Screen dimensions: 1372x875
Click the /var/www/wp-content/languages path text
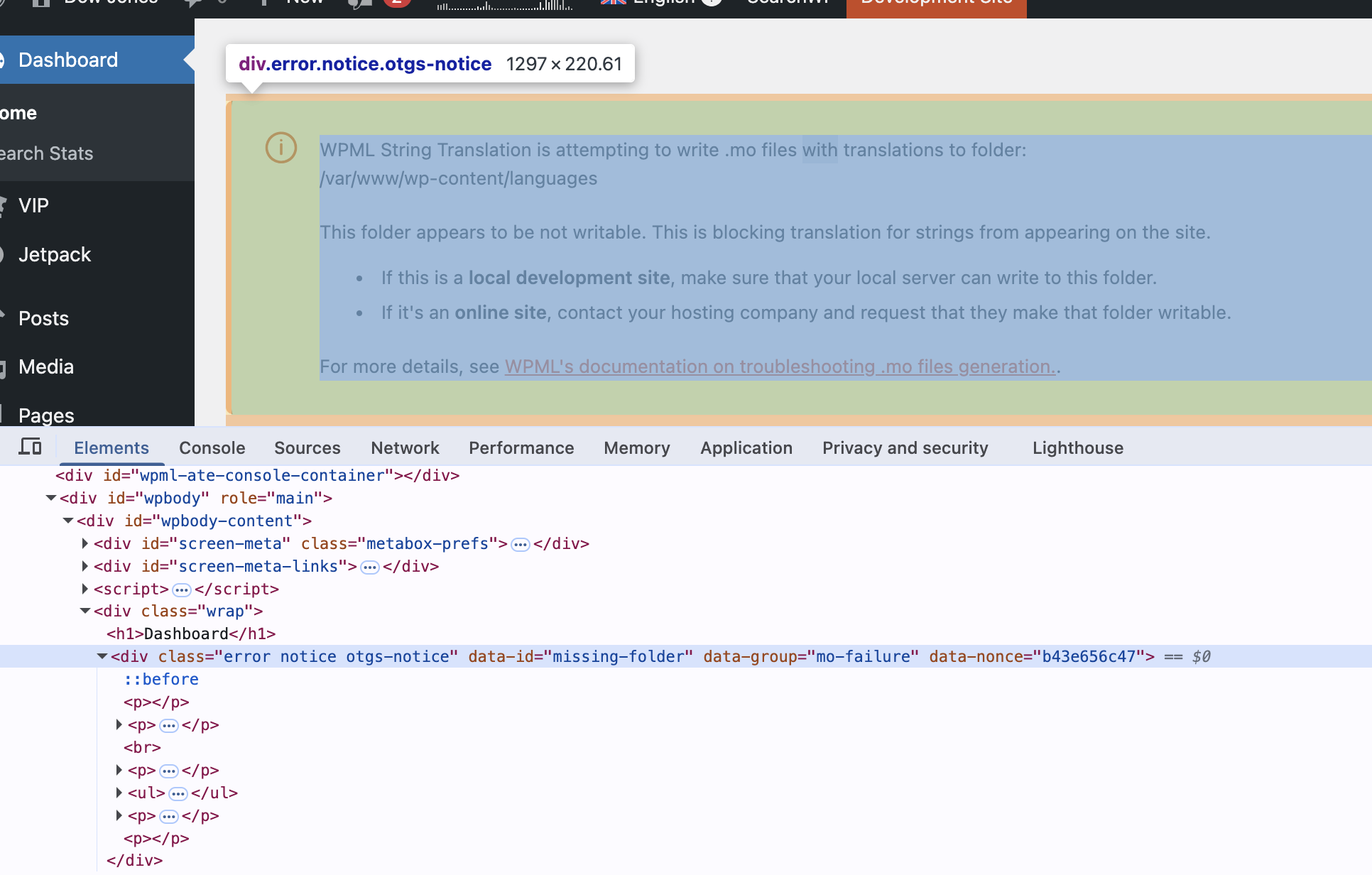(x=459, y=178)
